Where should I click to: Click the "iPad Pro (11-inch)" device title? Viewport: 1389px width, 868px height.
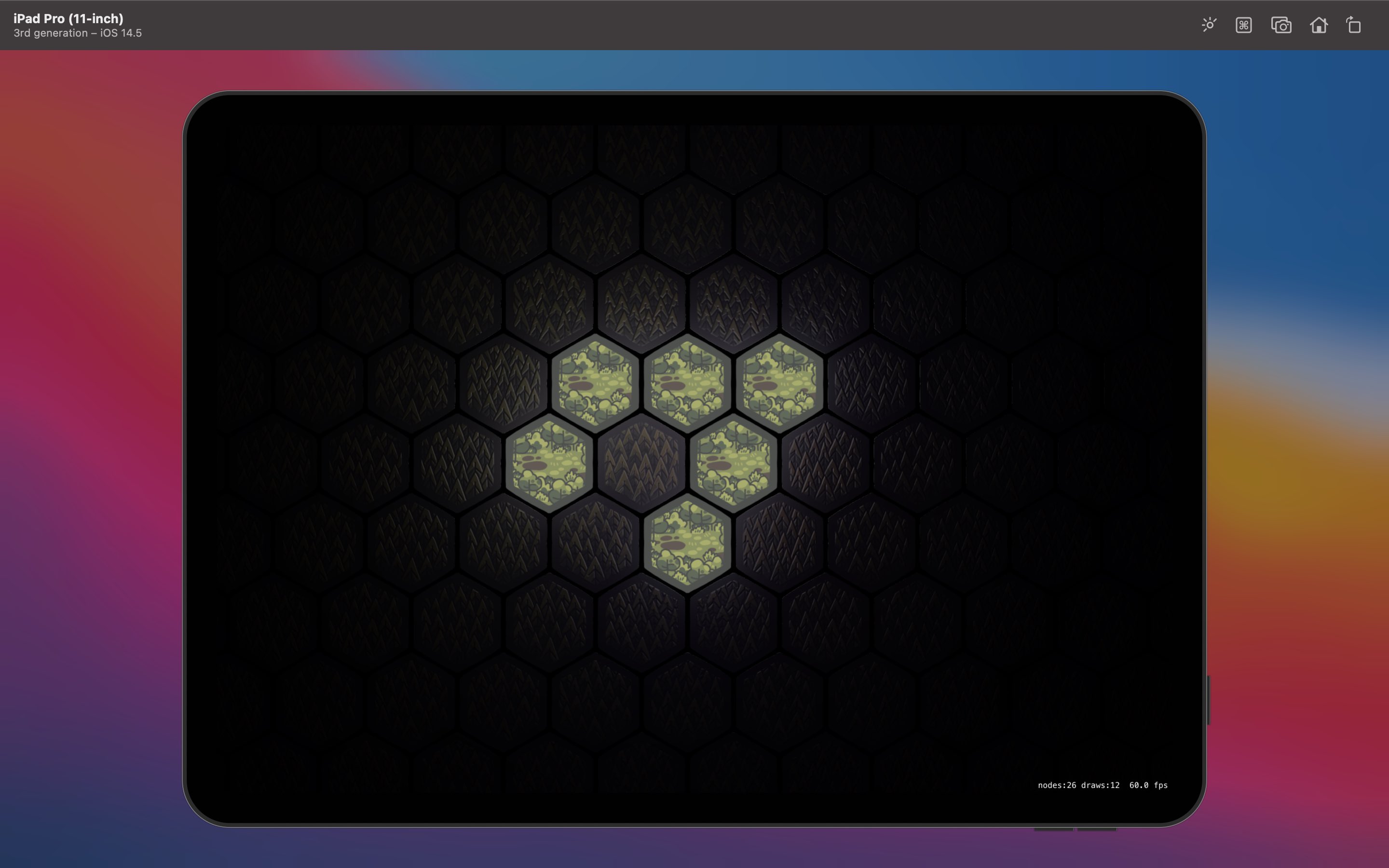click(x=68, y=18)
